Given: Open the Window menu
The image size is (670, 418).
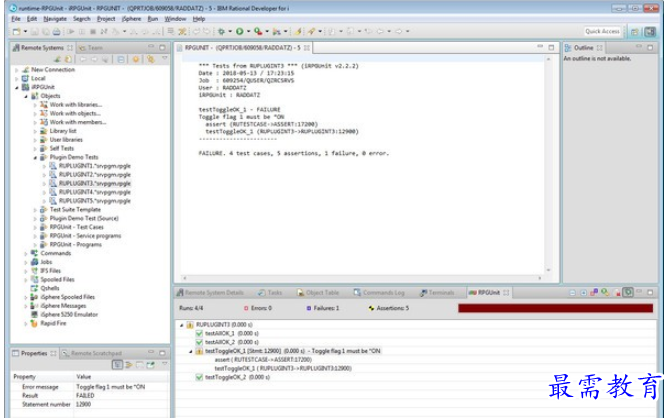Looking at the screenshot, I should coord(175,19).
